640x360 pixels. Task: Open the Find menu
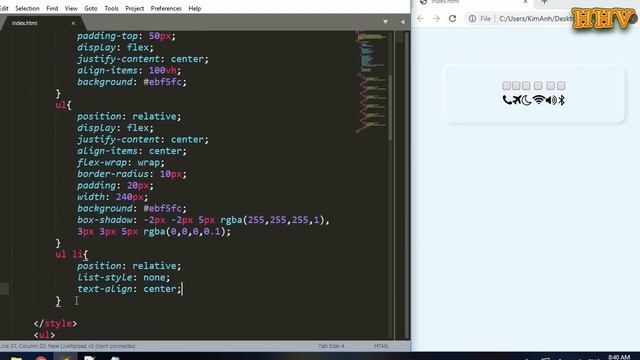tap(52, 8)
